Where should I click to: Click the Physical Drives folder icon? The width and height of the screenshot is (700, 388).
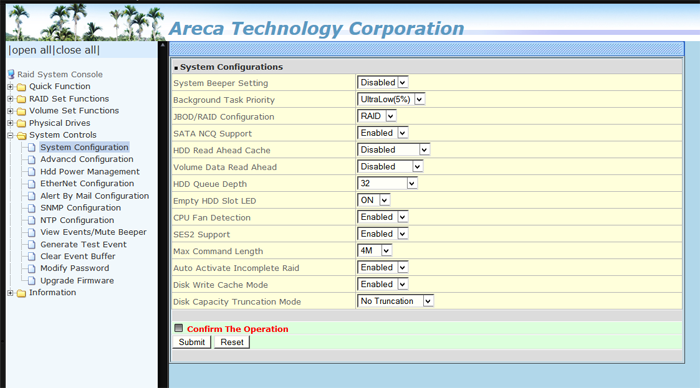pos(21,123)
